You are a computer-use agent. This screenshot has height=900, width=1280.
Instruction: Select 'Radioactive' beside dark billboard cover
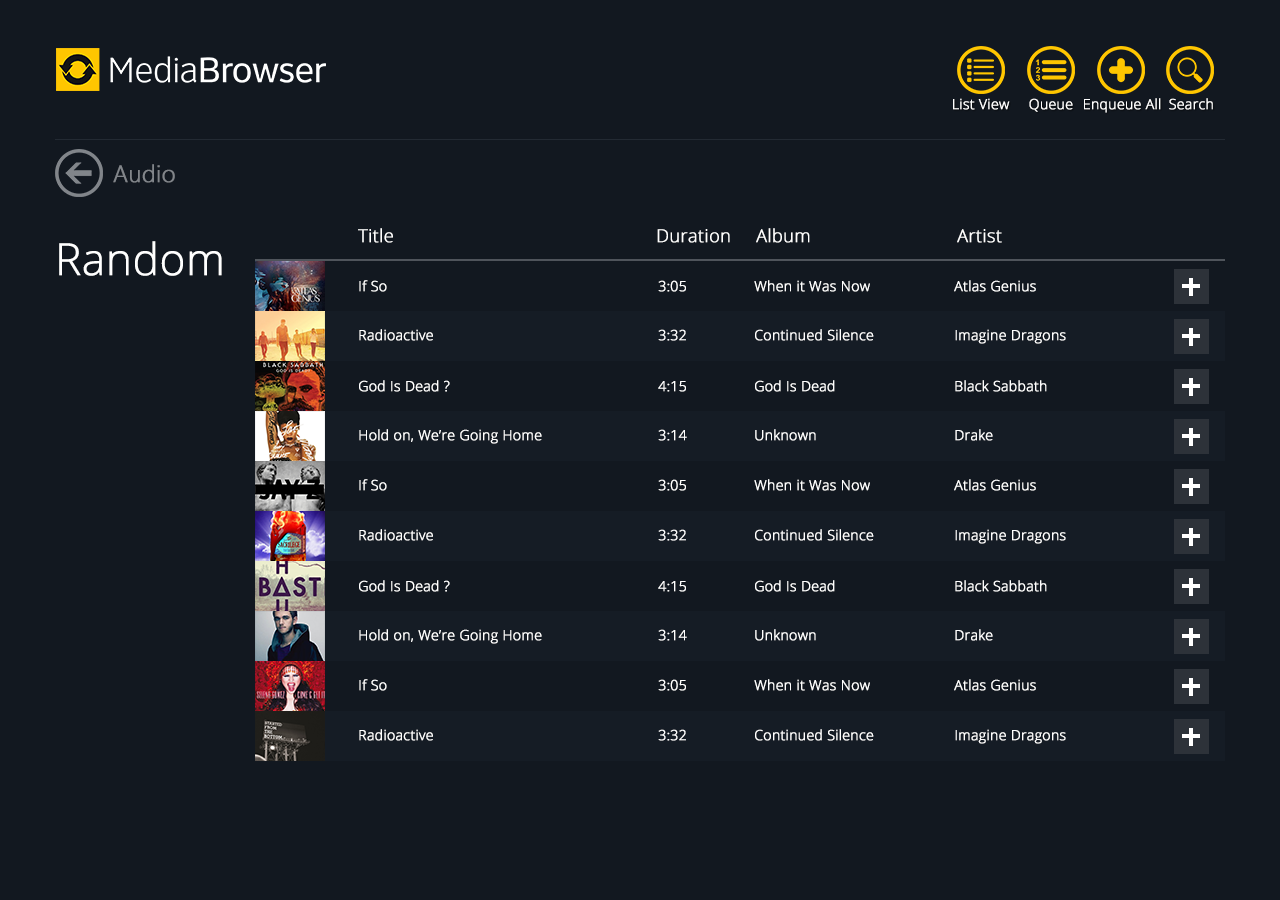click(x=396, y=736)
